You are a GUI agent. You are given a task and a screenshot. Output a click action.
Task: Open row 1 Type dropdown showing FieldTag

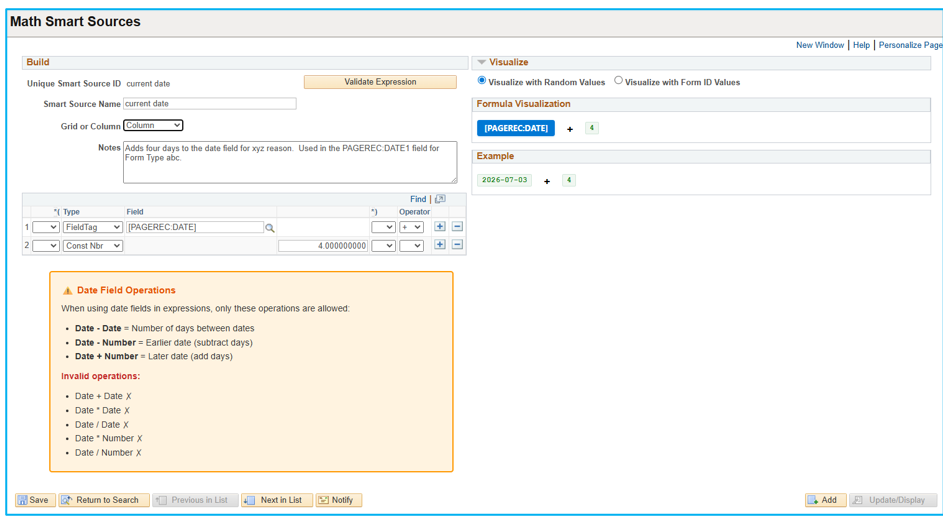coord(93,227)
